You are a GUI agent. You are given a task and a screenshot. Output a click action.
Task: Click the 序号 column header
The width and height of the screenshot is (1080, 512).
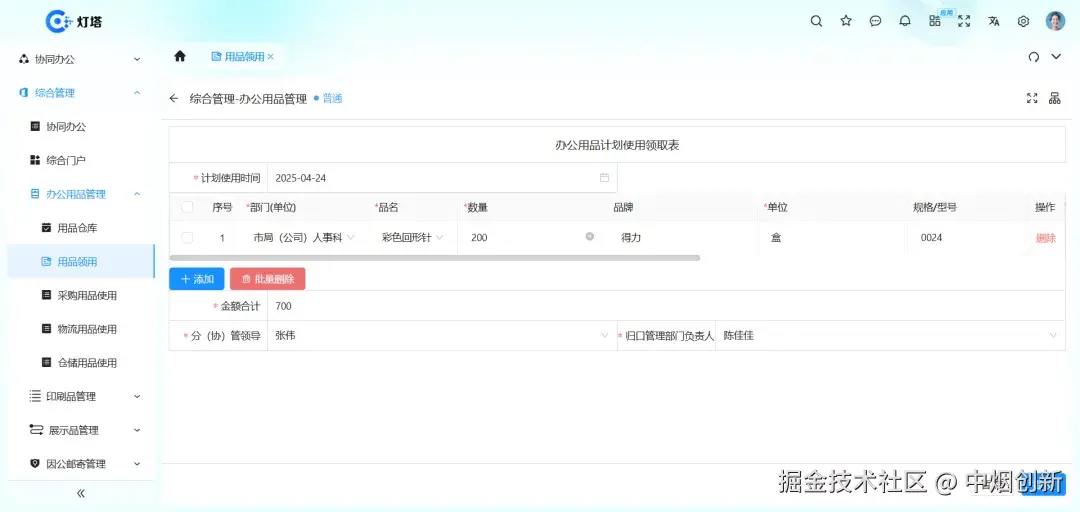[222, 207]
